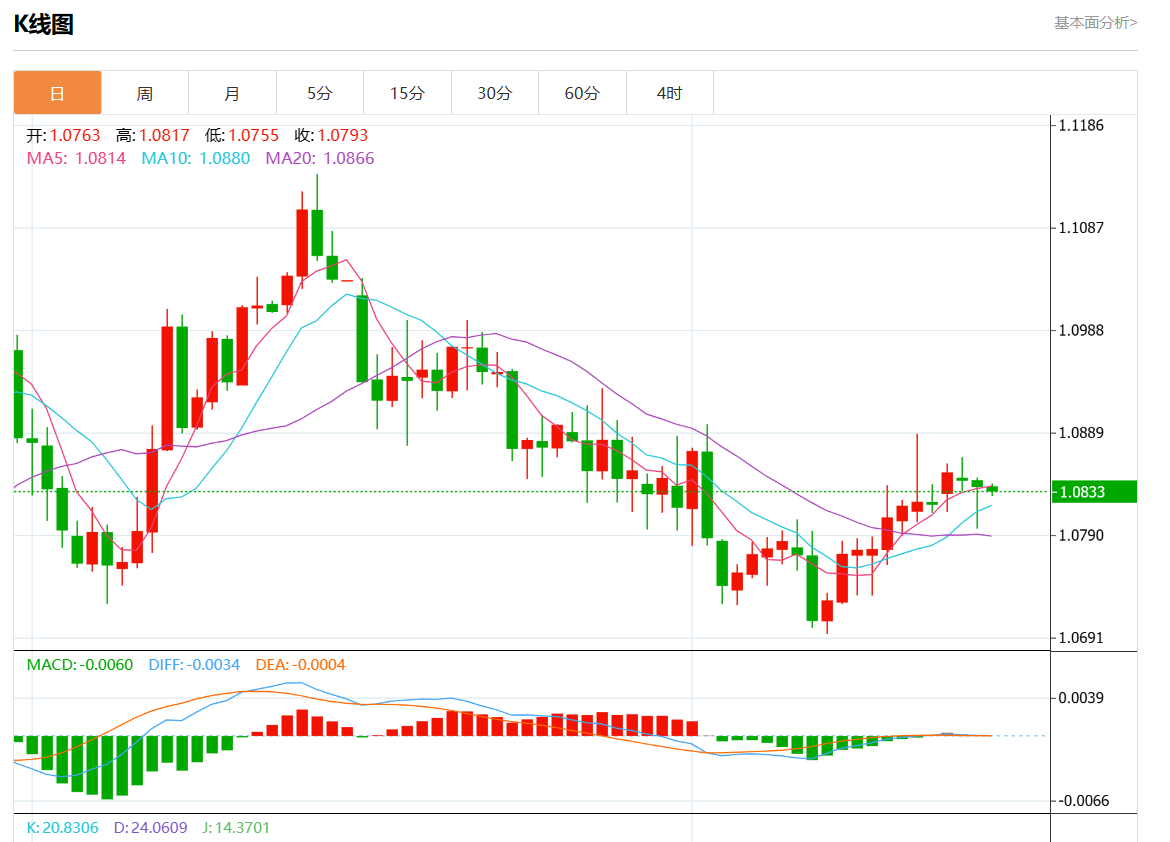Click the MA10: 1.0880 label
The height and width of the screenshot is (842, 1170).
(195, 158)
